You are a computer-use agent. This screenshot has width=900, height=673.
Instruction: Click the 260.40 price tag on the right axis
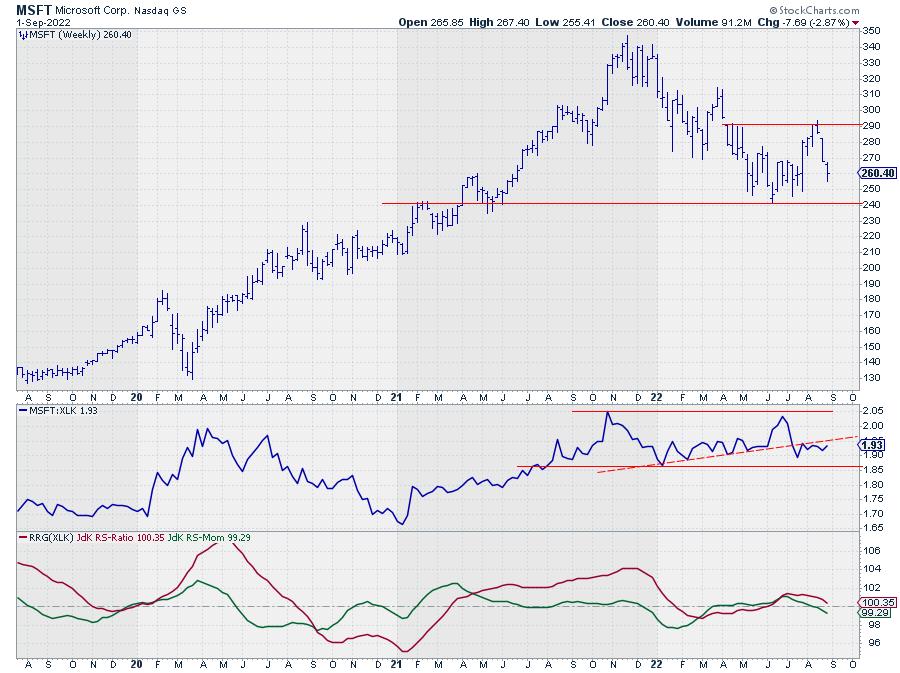pyautogui.click(x=878, y=173)
